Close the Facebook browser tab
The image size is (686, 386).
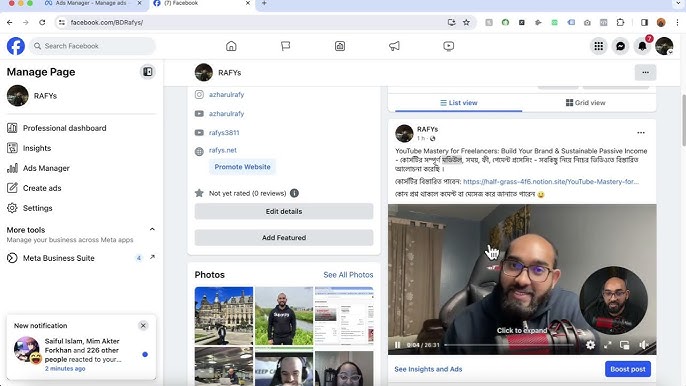[248, 3]
